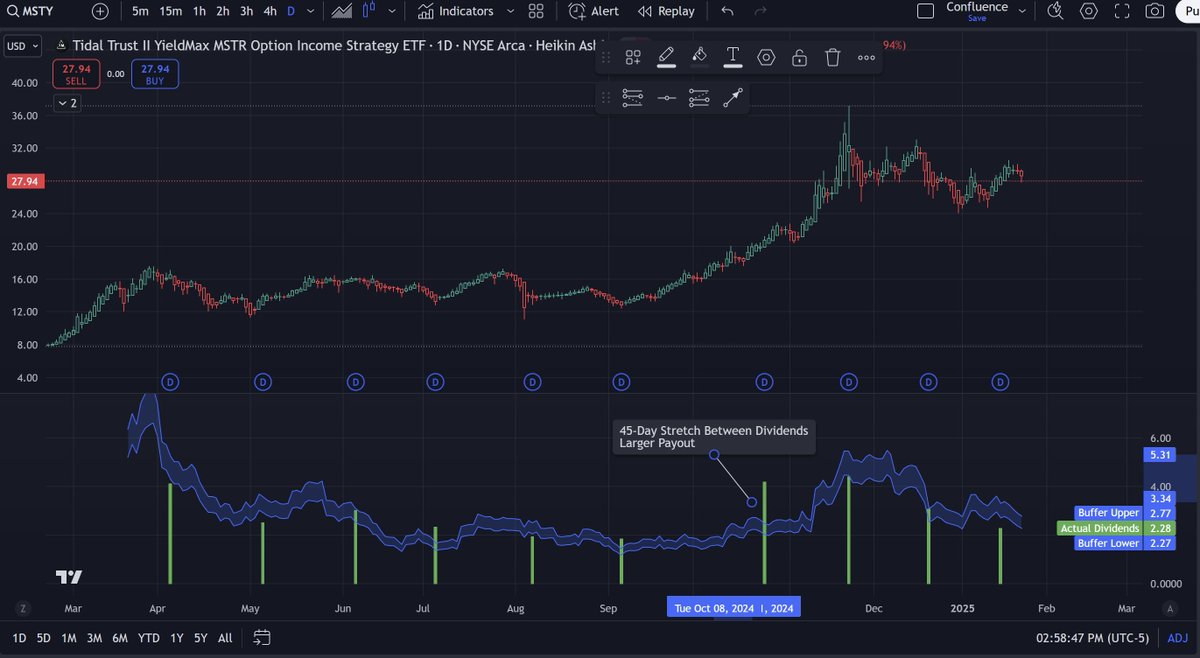Set range to 1Y

coord(177,638)
